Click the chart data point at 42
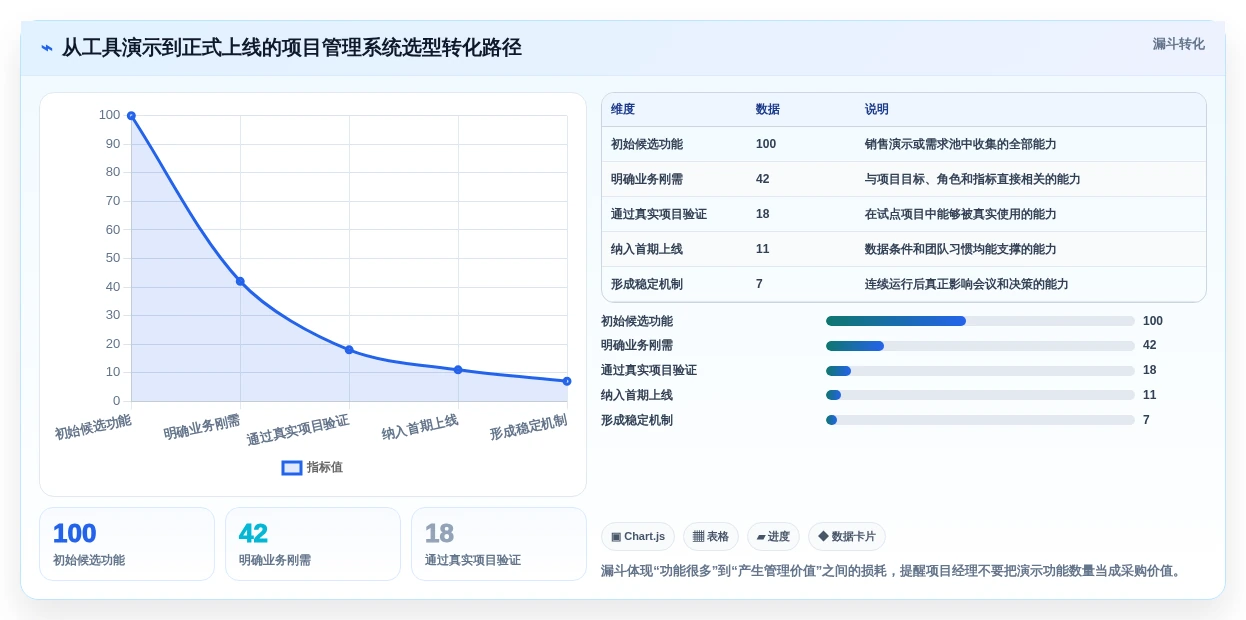The height and width of the screenshot is (620, 1246). click(240, 281)
